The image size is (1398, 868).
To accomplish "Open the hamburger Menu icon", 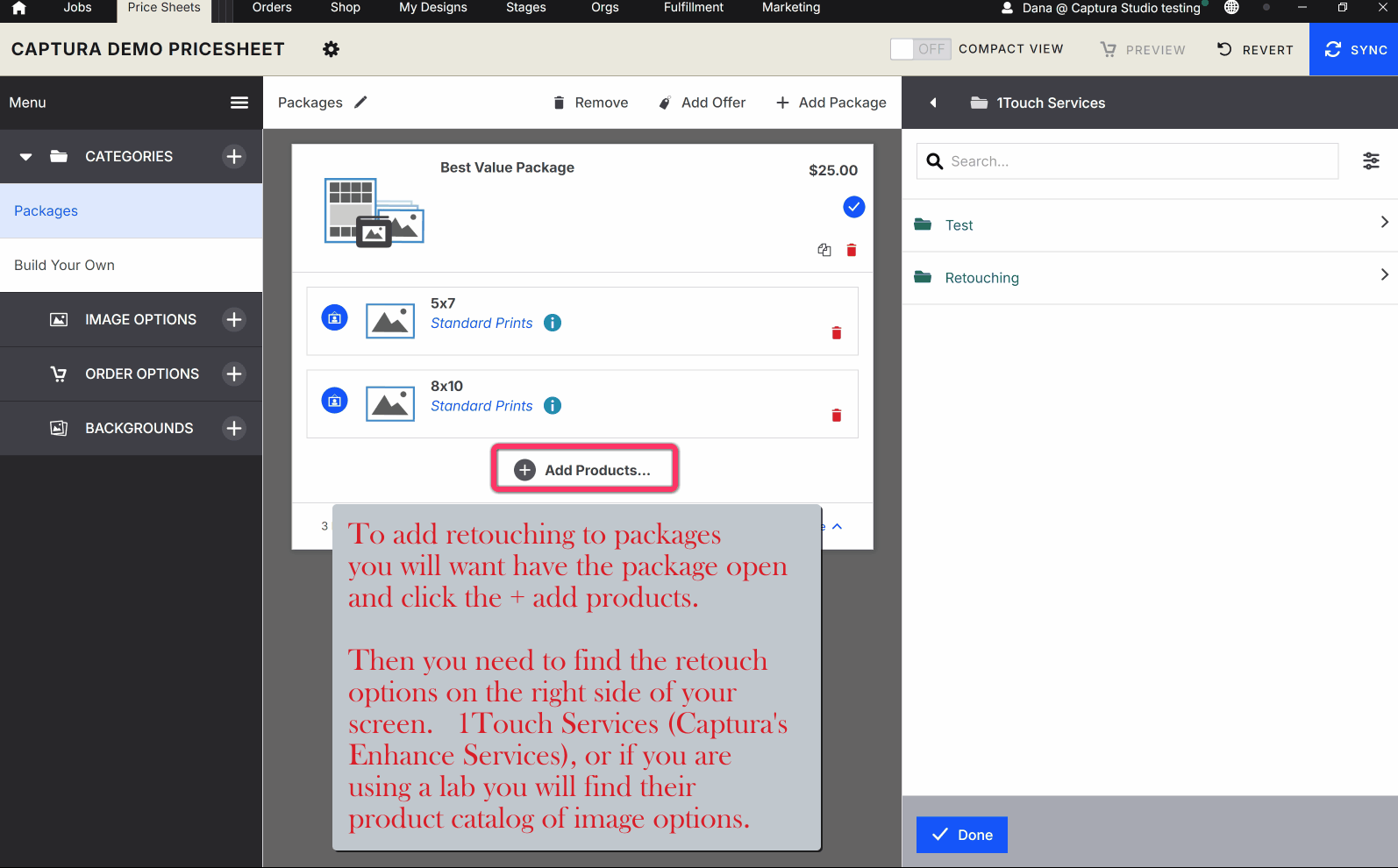I will click(x=239, y=103).
